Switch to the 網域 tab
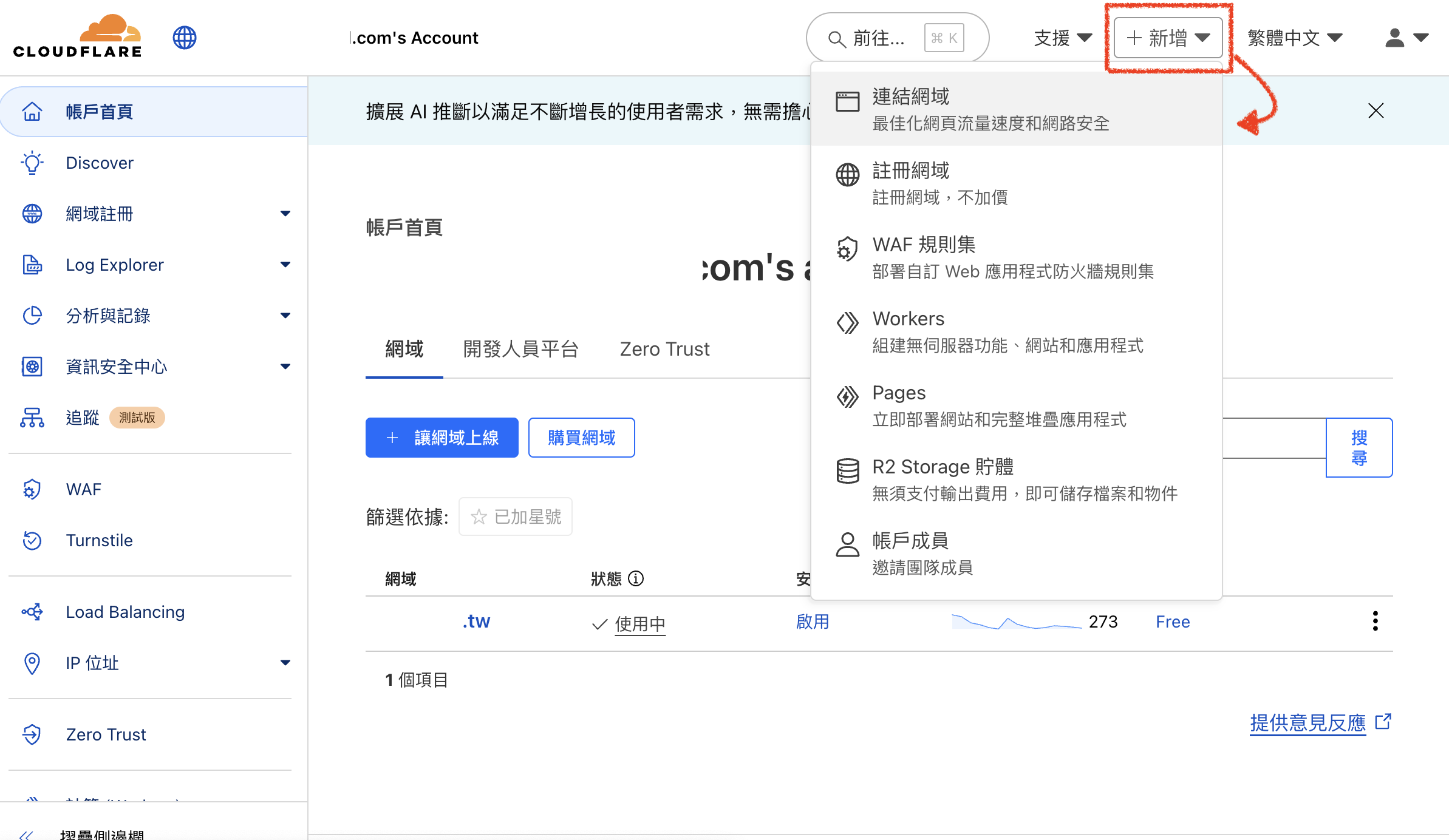Viewport: 1449px width, 840px height. click(x=404, y=349)
